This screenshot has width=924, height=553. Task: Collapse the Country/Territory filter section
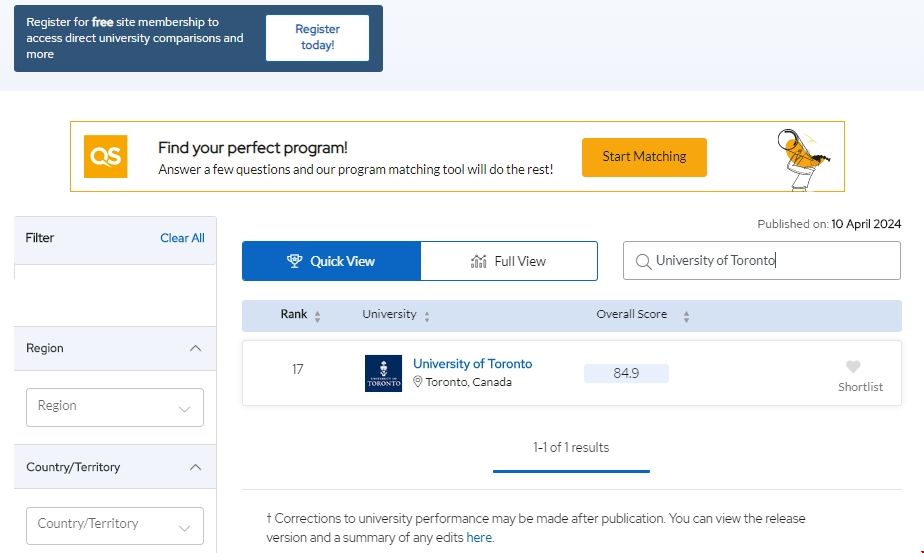tap(195, 467)
